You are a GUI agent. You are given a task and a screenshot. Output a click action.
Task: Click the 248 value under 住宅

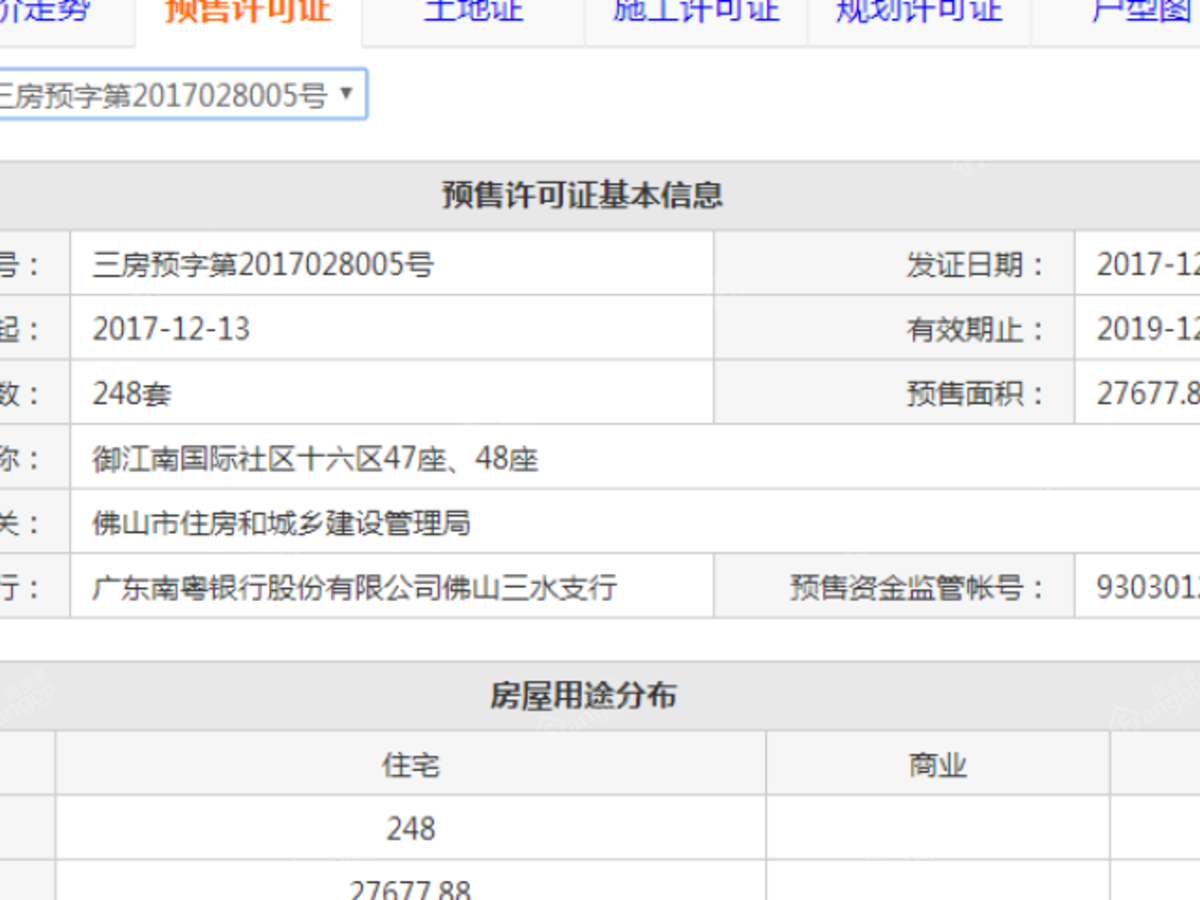click(411, 828)
